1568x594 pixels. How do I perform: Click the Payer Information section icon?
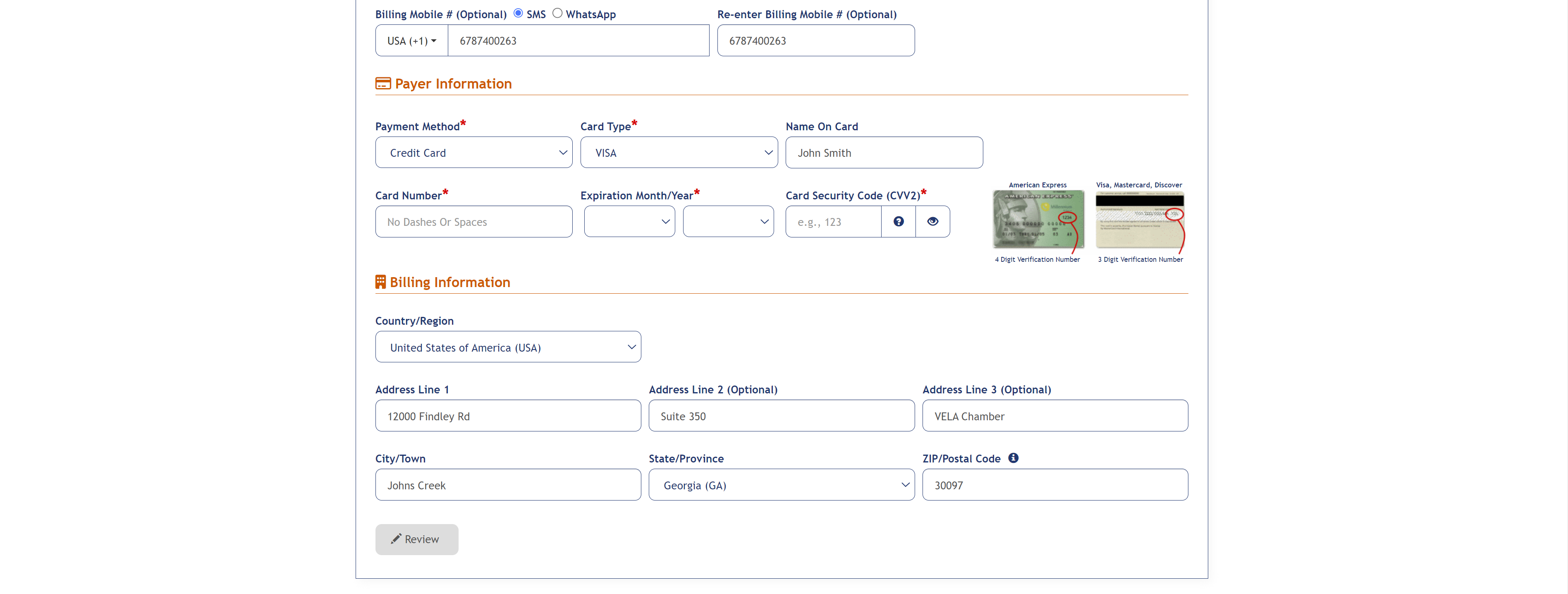382,83
